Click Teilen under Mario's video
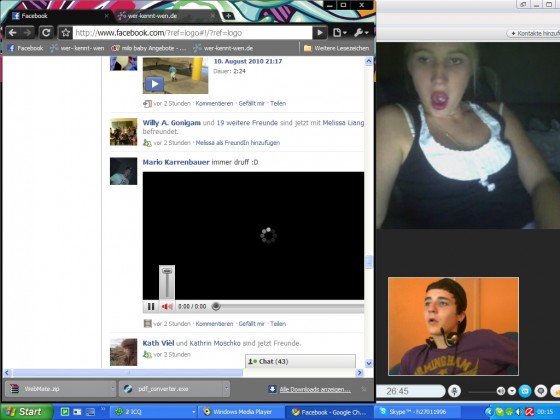This screenshot has height=420, width=560. tap(278, 324)
